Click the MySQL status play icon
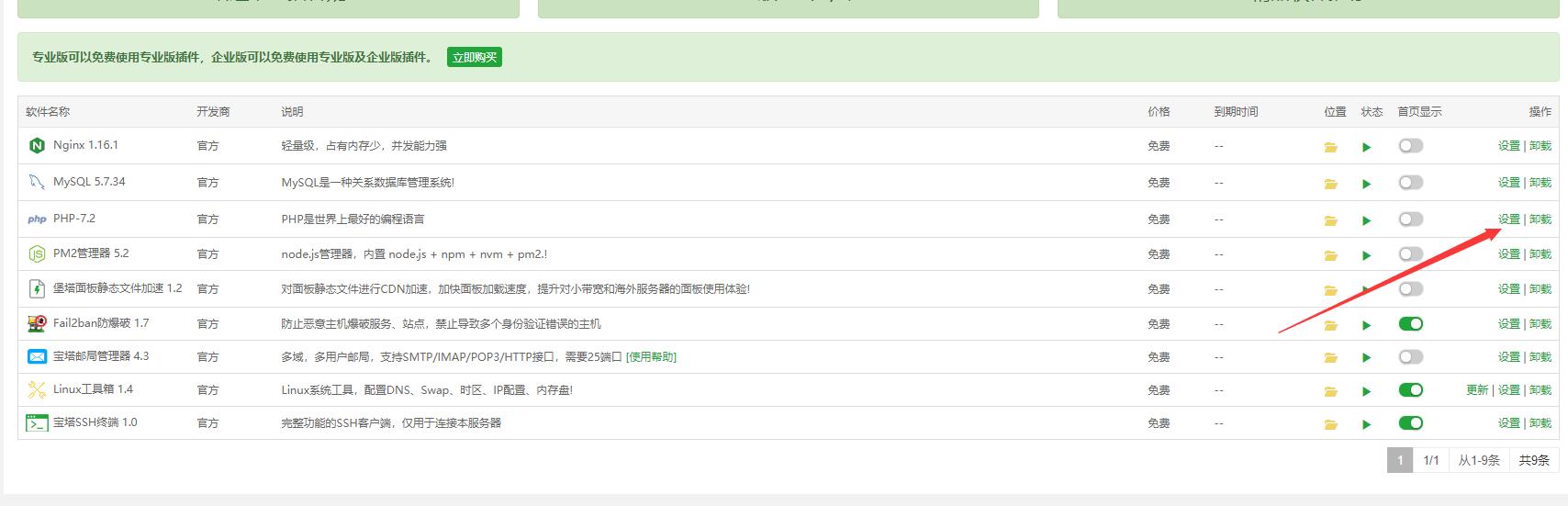Image resolution: width=1568 pixels, height=506 pixels. click(1366, 184)
